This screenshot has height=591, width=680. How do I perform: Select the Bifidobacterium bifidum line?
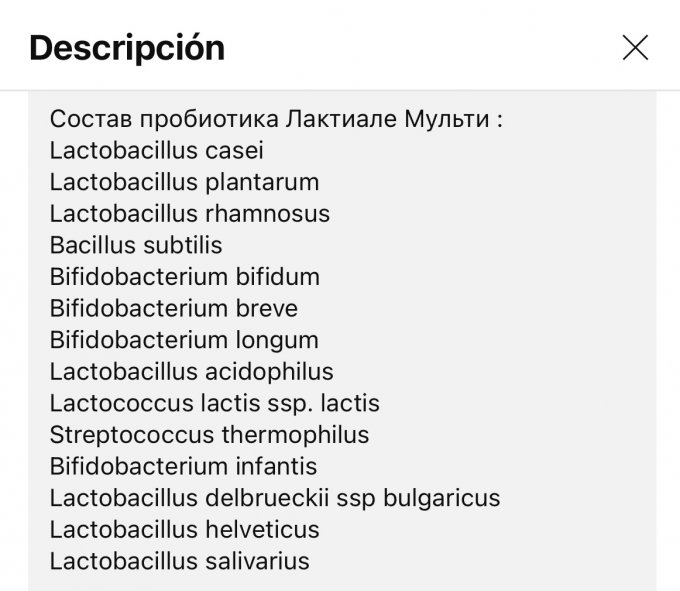(184, 277)
